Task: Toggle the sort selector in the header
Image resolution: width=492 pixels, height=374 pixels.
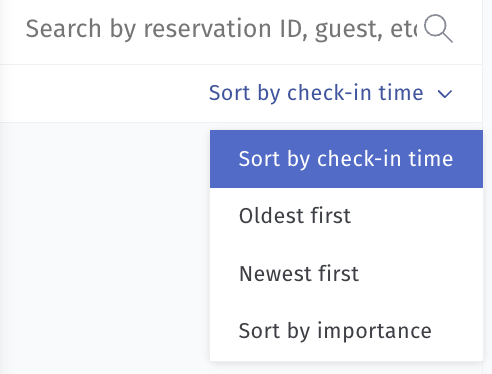Action: [x=330, y=93]
